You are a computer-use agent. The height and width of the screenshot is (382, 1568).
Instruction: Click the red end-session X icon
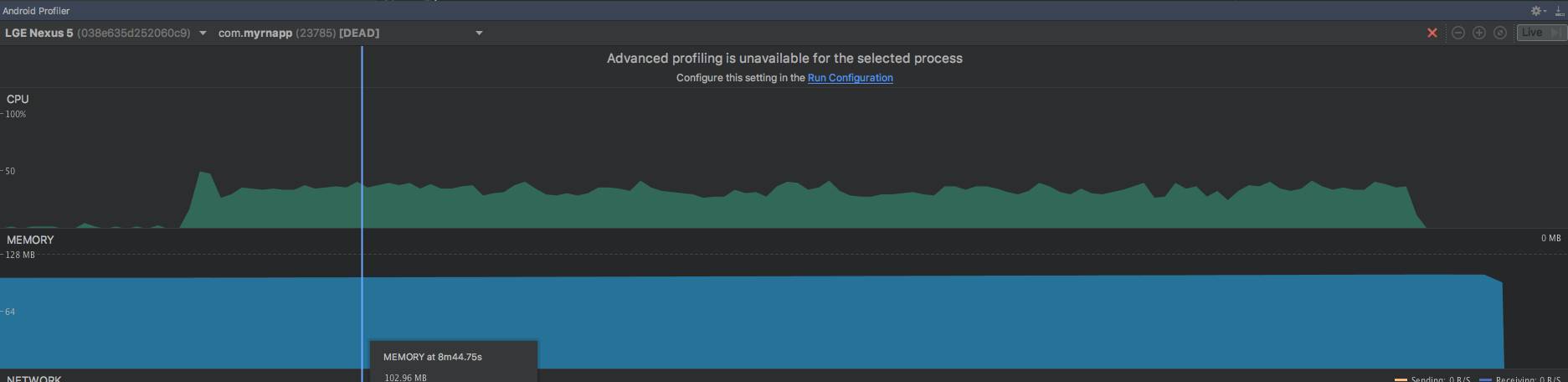1432,33
